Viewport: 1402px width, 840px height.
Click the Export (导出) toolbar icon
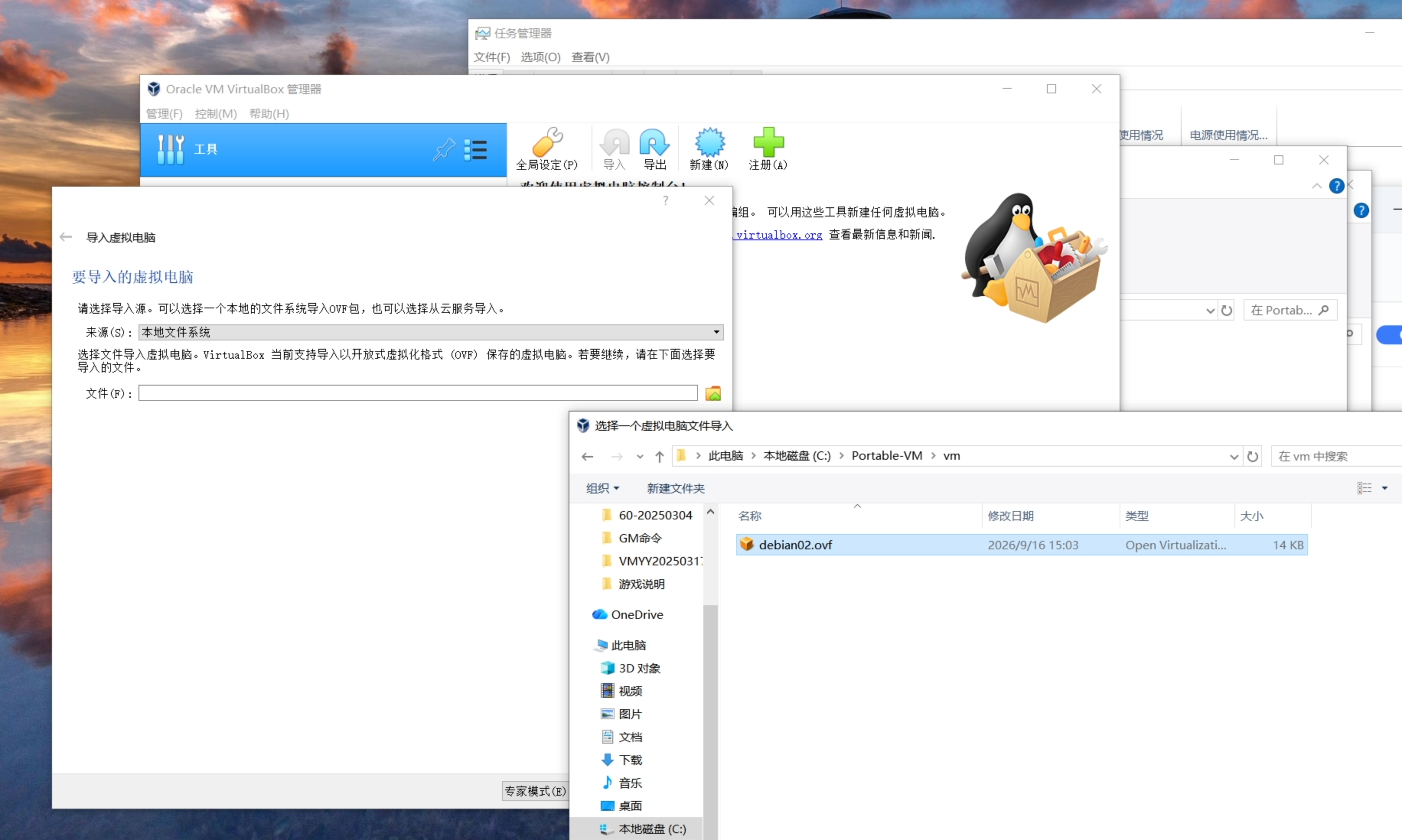655,149
